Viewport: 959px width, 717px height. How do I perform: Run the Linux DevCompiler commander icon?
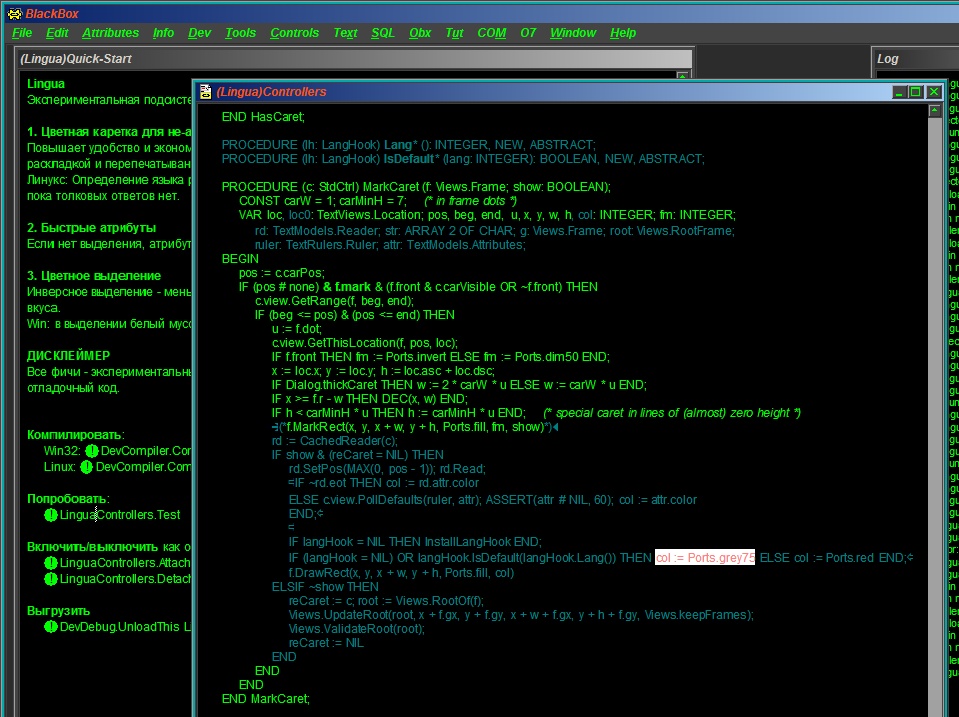tap(87, 467)
